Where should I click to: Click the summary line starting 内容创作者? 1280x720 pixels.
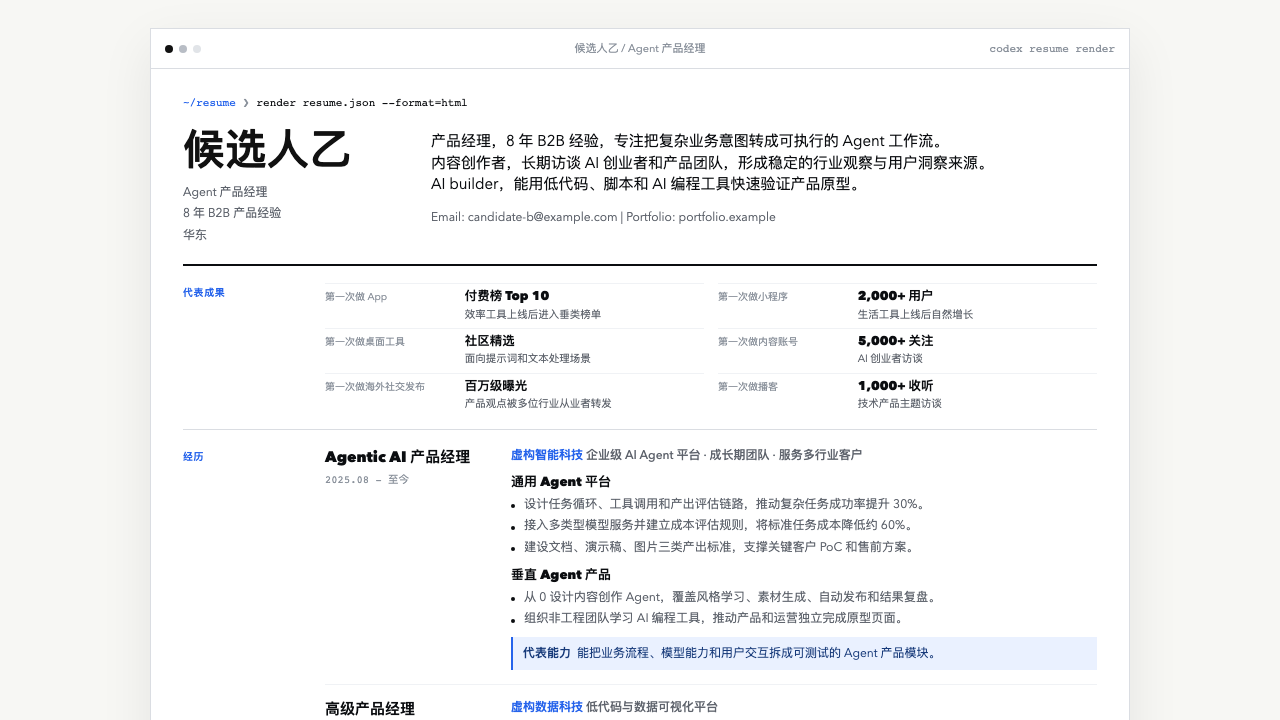click(709, 163)
